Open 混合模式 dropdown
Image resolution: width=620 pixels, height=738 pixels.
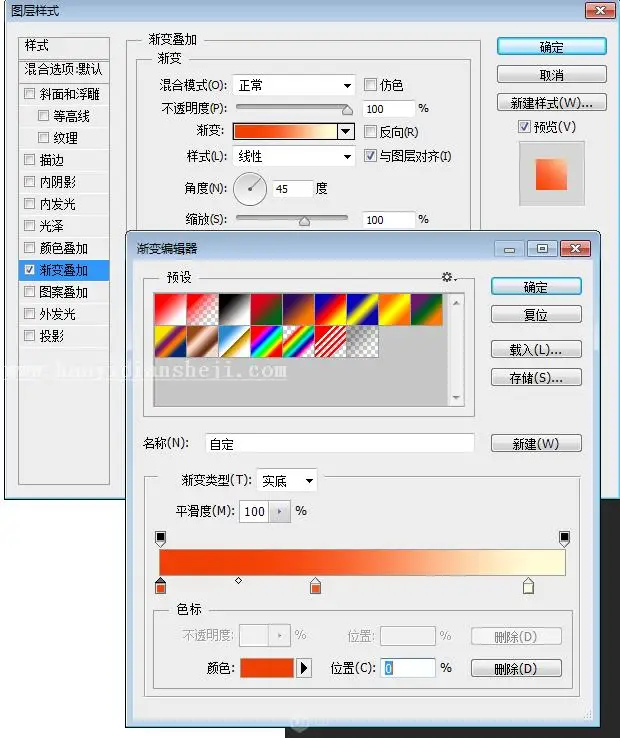pos(294,86)
